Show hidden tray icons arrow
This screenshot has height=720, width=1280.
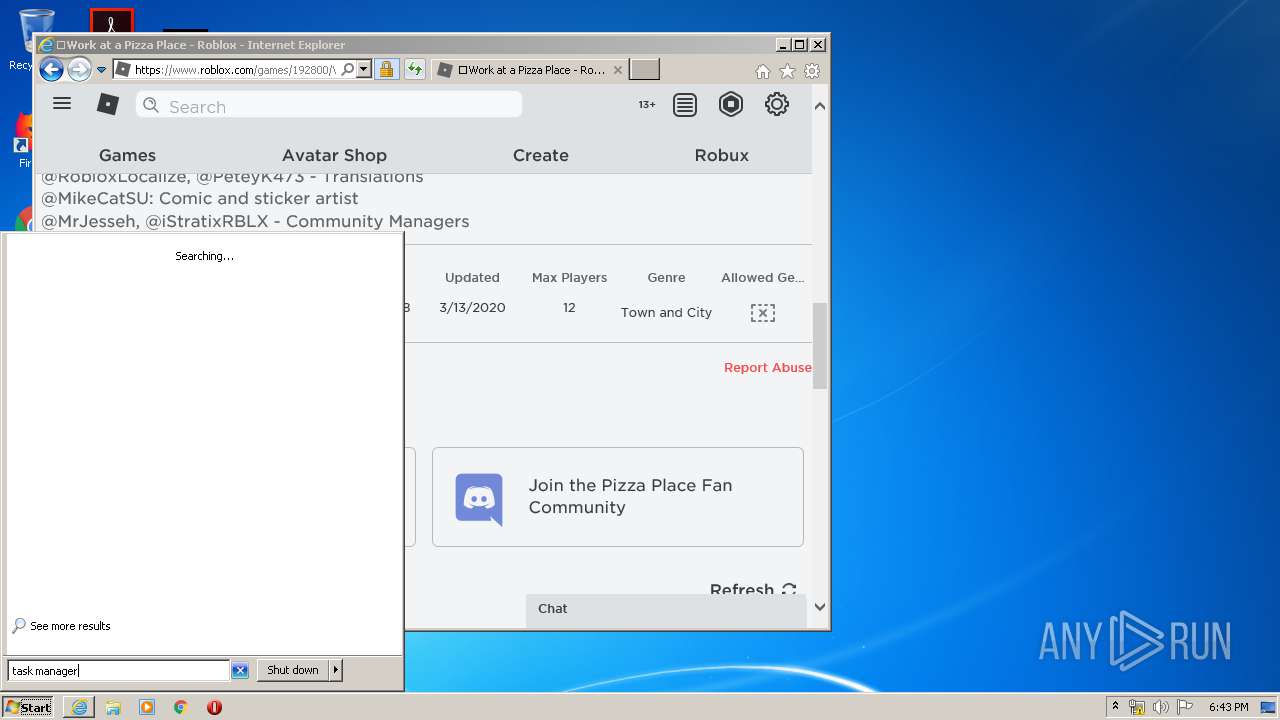(1115, 706)
